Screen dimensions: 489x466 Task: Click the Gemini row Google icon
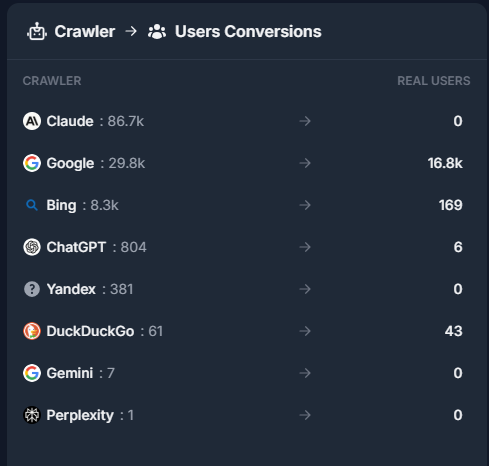(x=32, y=373)
